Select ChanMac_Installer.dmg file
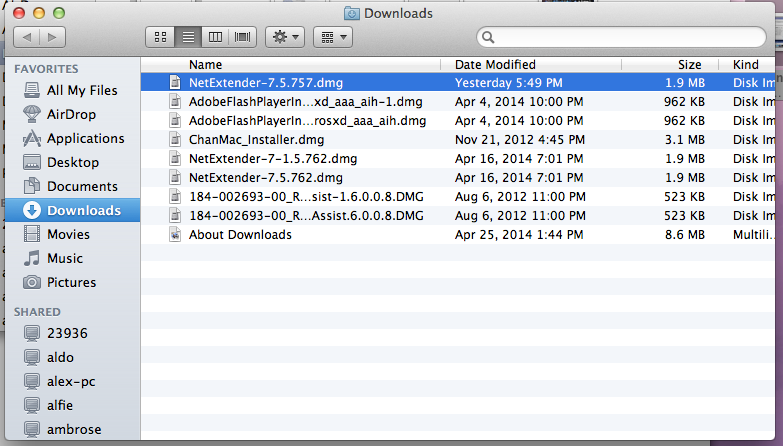Viewport: 783px width, 446px height. click(x=458, y=140)
